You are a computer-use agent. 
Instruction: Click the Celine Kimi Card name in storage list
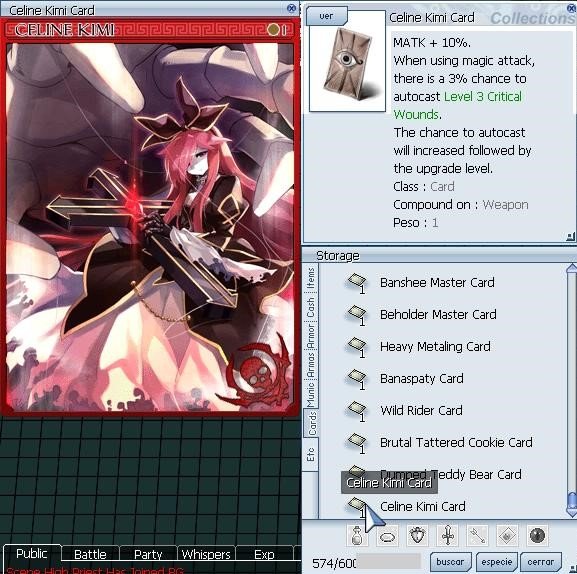coord(423,507)
